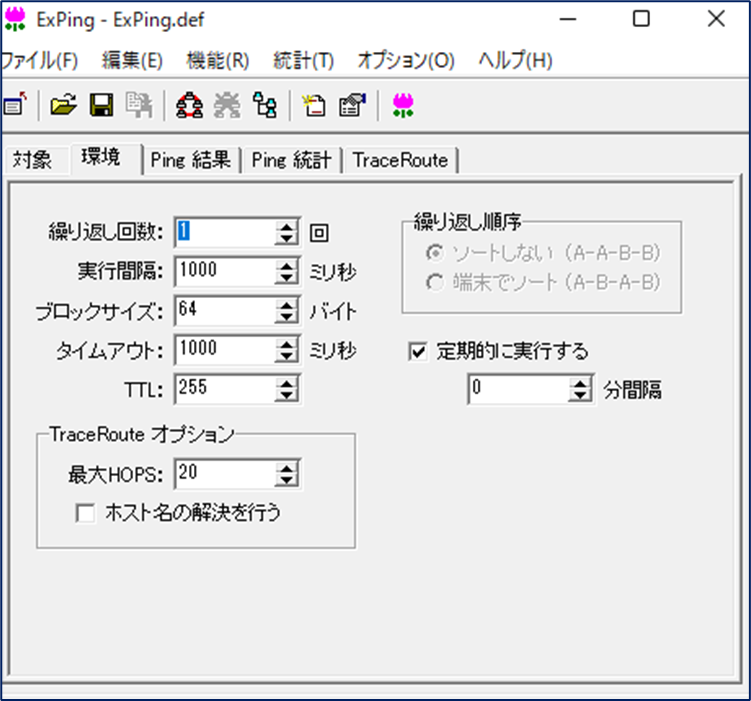Increase TTL value with the up arrow
The height and width of the screenshot is (701, 751).
287,384
